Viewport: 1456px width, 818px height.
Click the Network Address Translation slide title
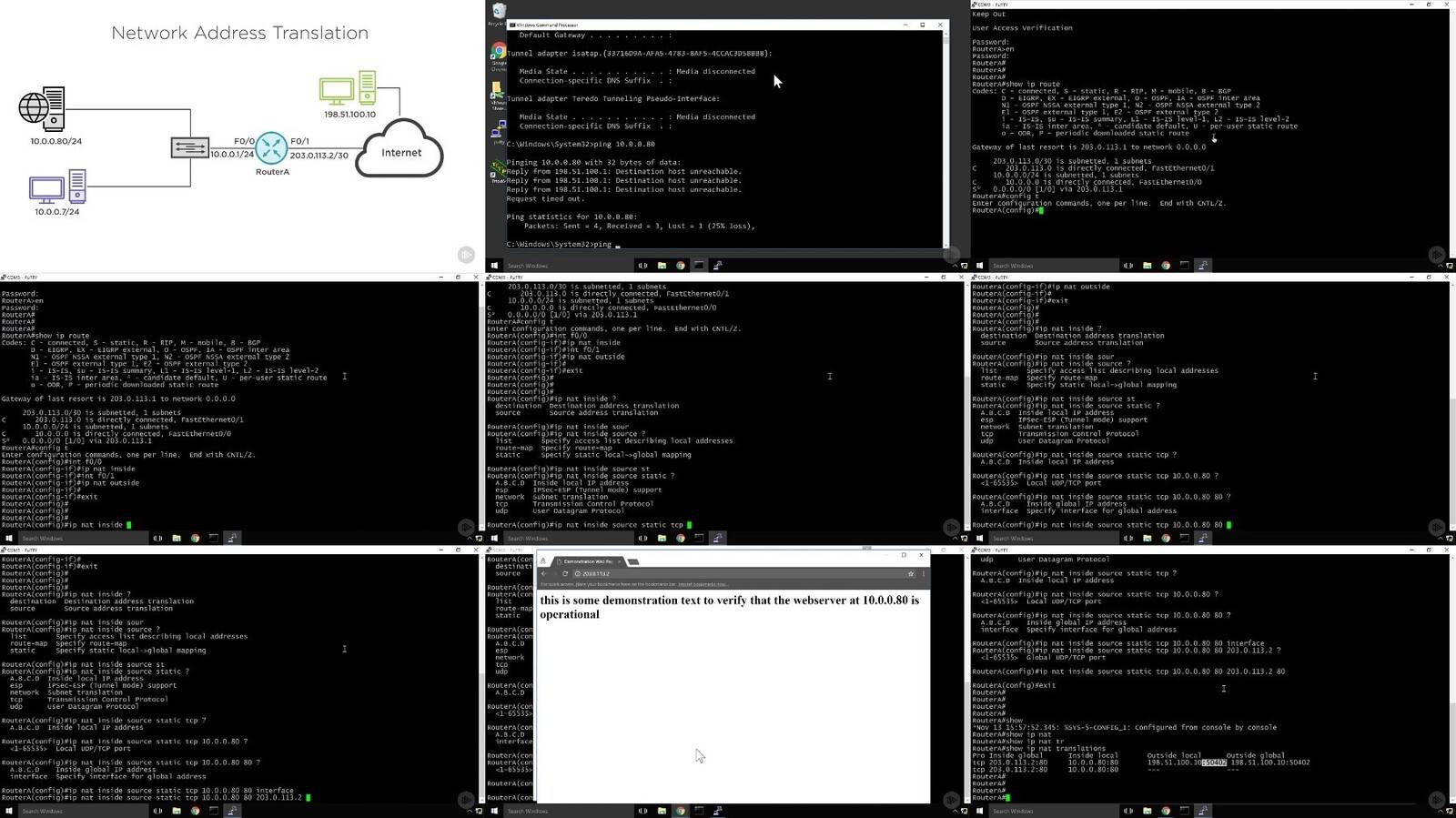239,33
